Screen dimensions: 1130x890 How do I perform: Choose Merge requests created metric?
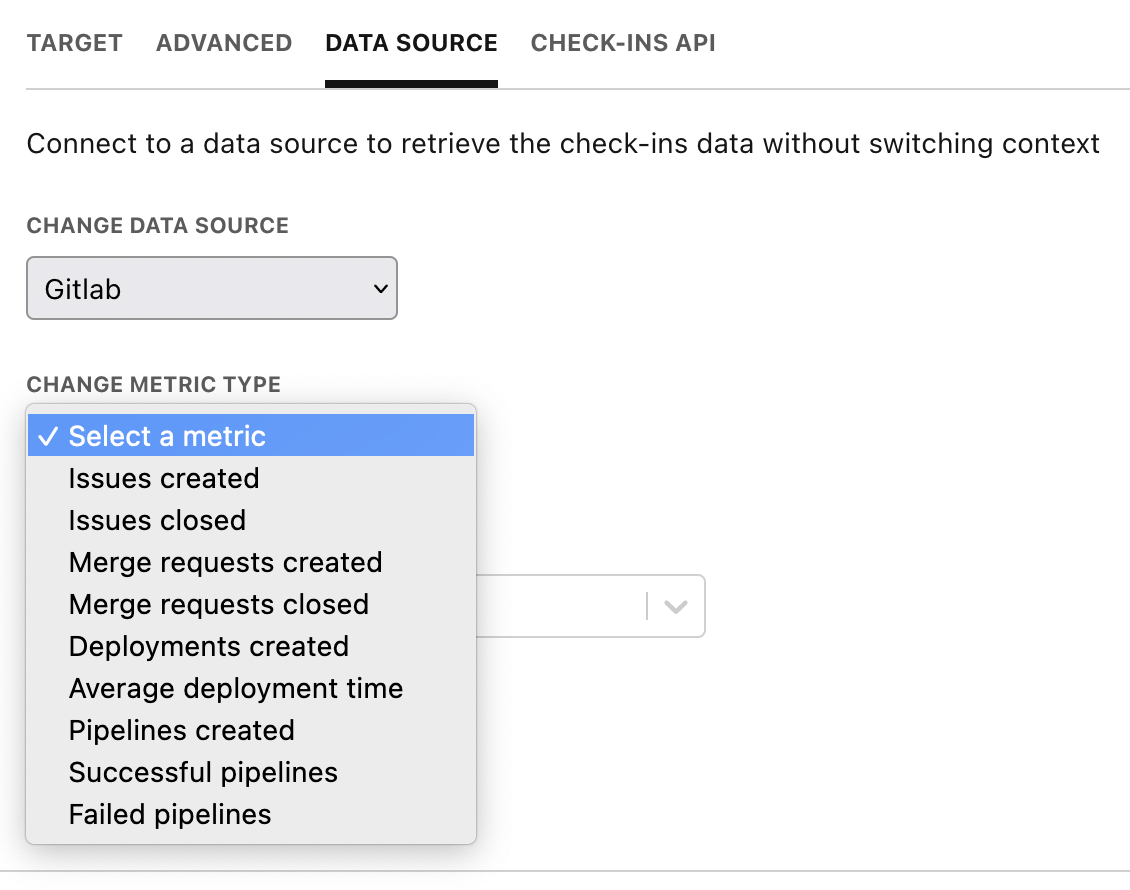225,562
